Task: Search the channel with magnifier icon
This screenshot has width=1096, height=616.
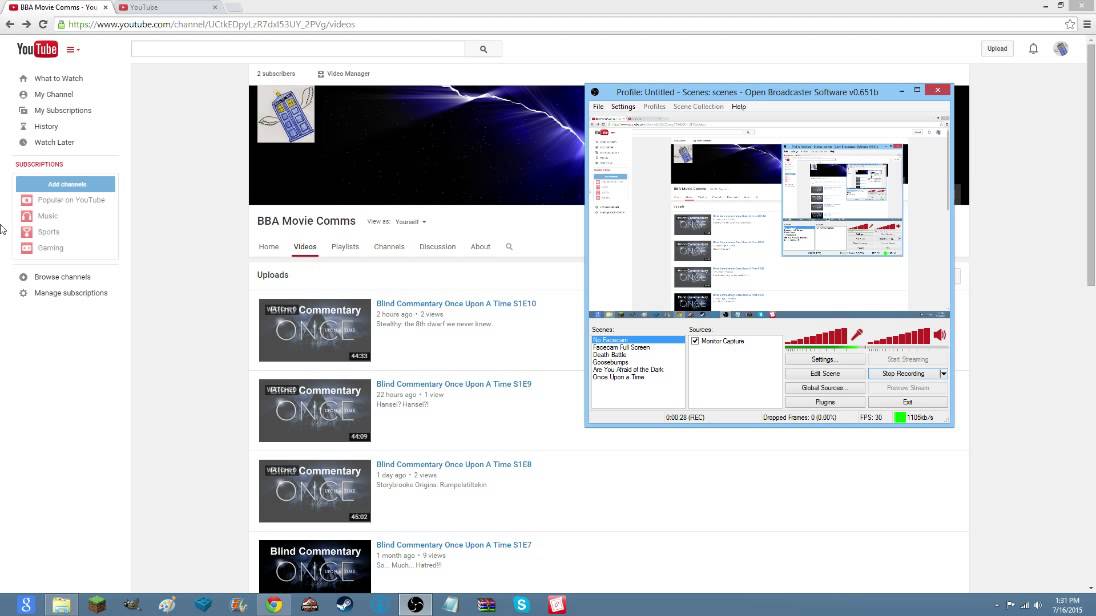Action: [509, 247]
